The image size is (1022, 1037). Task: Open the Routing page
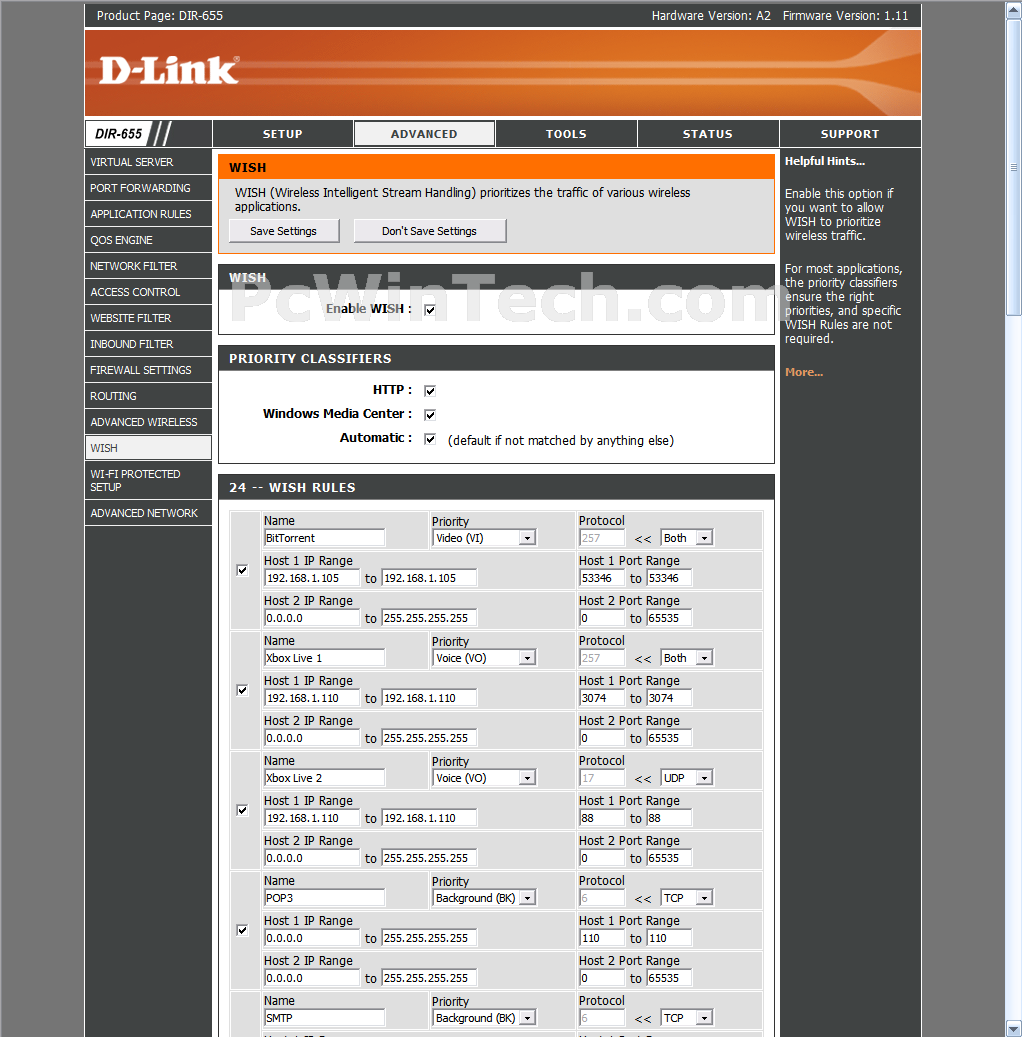click(x=148, y=396)
